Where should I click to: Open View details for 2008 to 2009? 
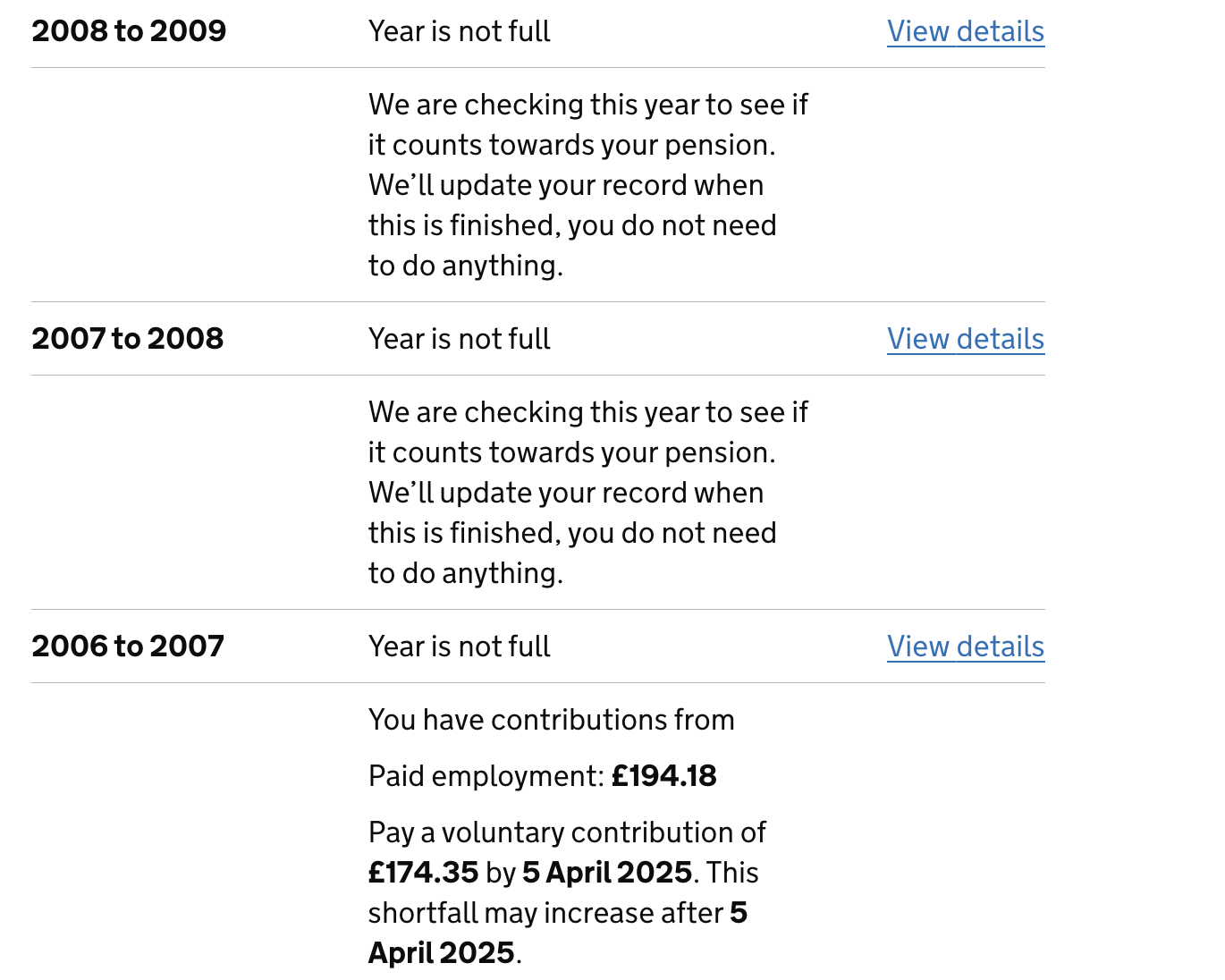pyautogui.click(x=966, y=31)
